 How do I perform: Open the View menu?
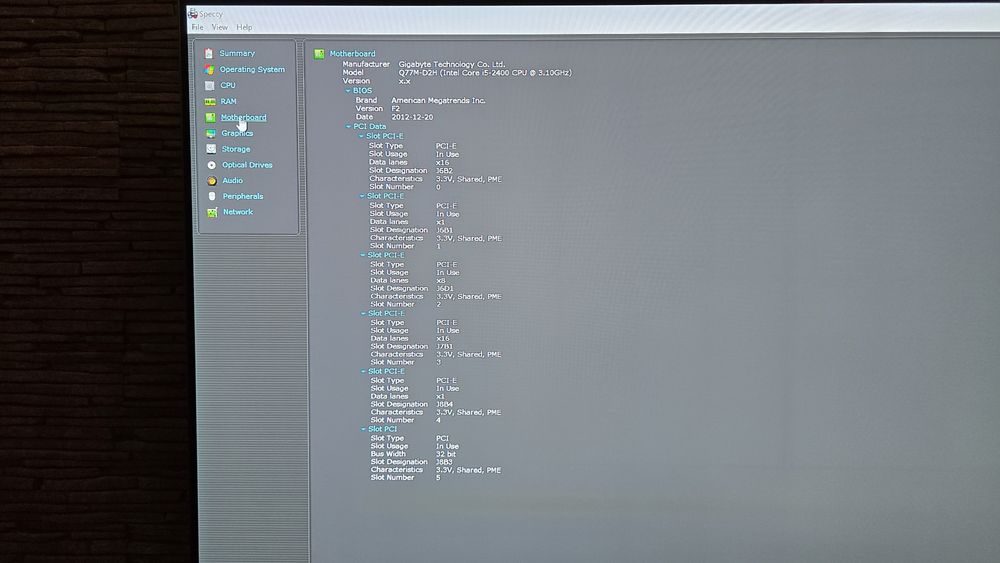pyautogui.click(x=219, y=27)
